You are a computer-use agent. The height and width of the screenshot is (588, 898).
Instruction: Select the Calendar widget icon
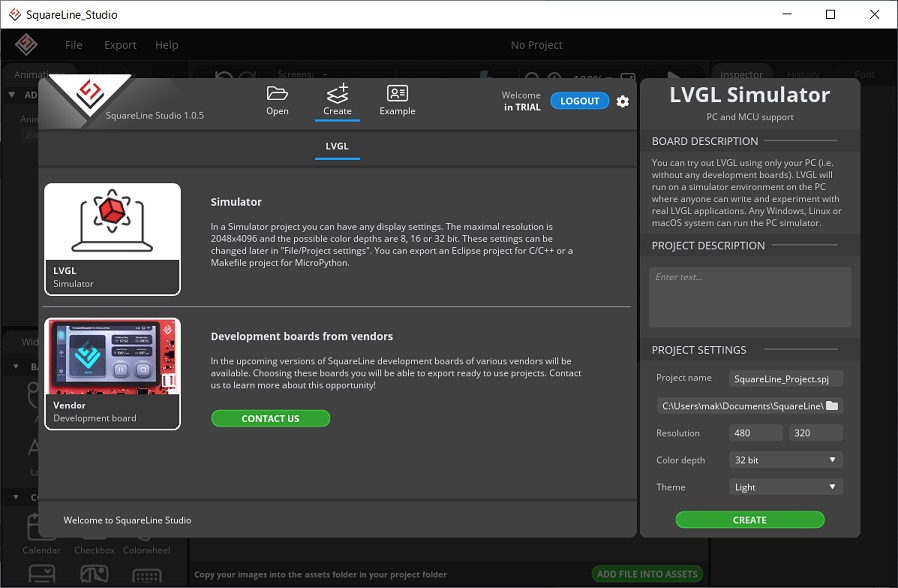41,527
